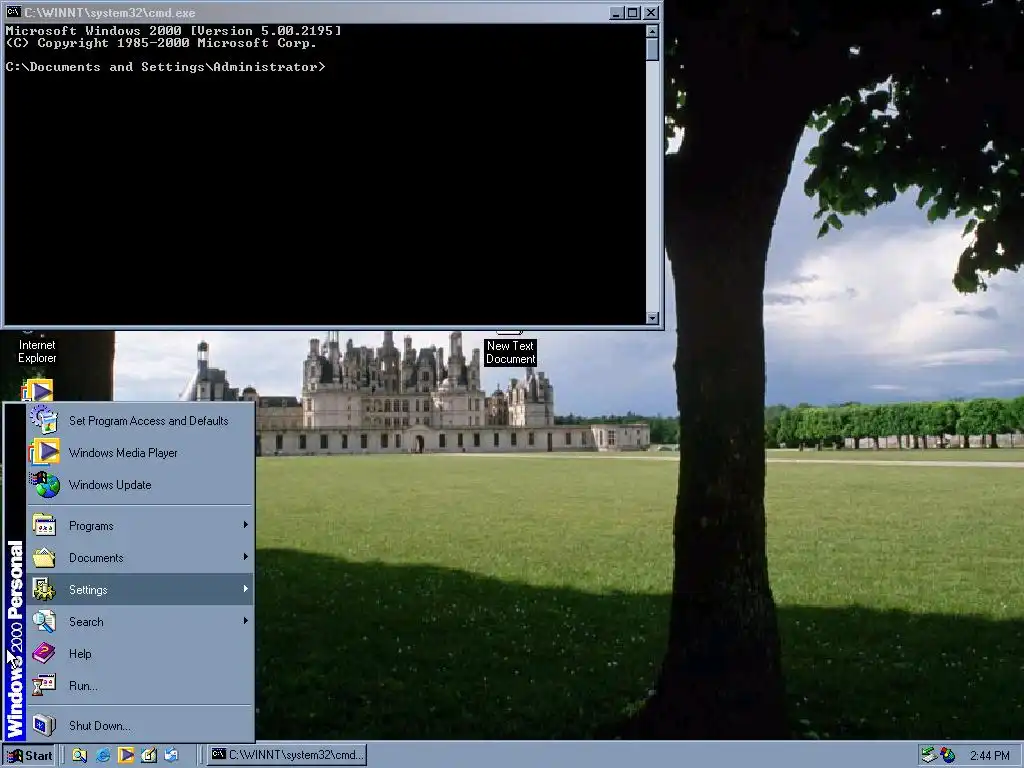Launch Windows Media Player from Start menu

tap(140, 453)
